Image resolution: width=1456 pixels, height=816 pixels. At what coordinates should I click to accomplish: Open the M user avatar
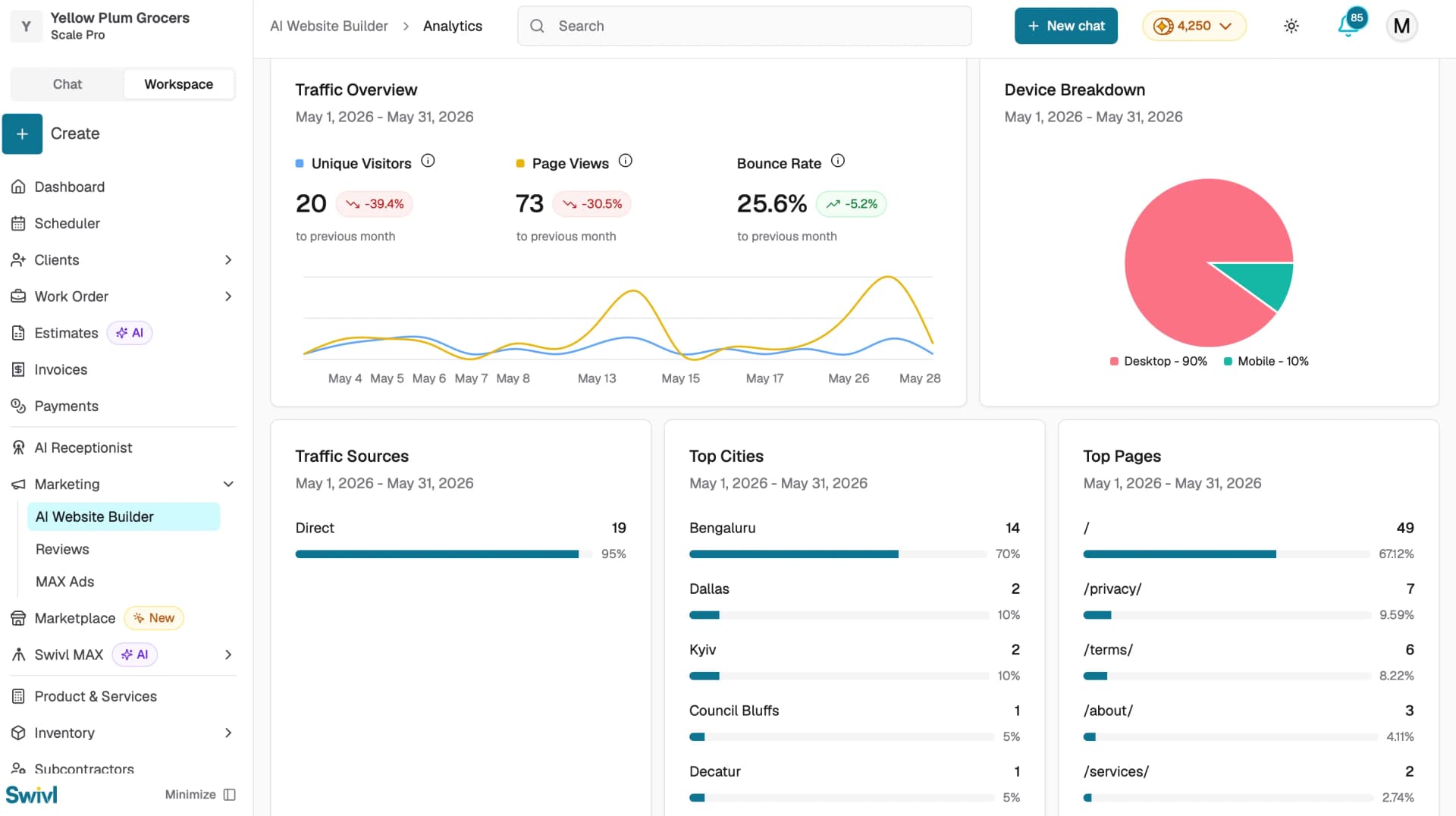[1401, 26]
